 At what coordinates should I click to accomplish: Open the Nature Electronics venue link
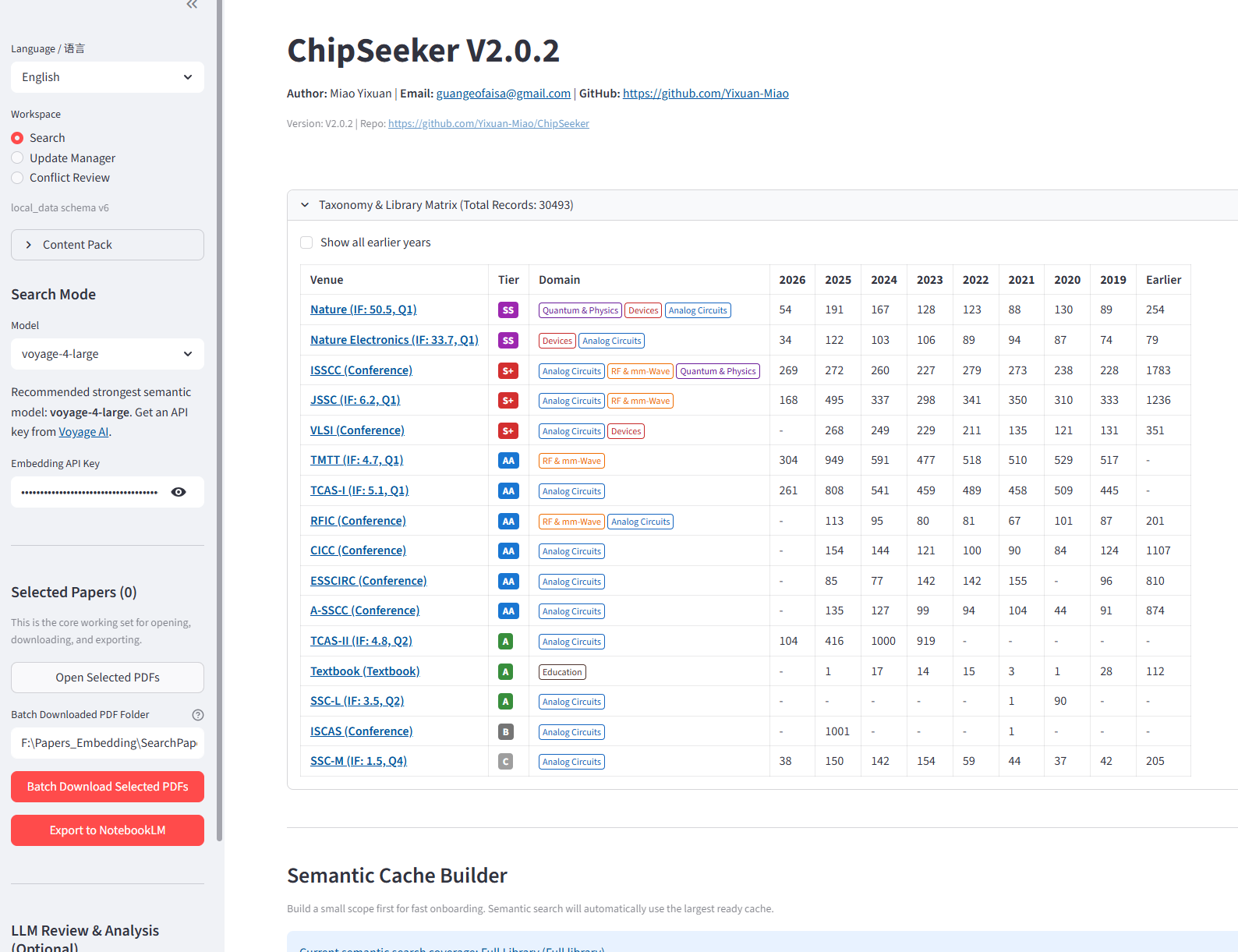(394, 340)
